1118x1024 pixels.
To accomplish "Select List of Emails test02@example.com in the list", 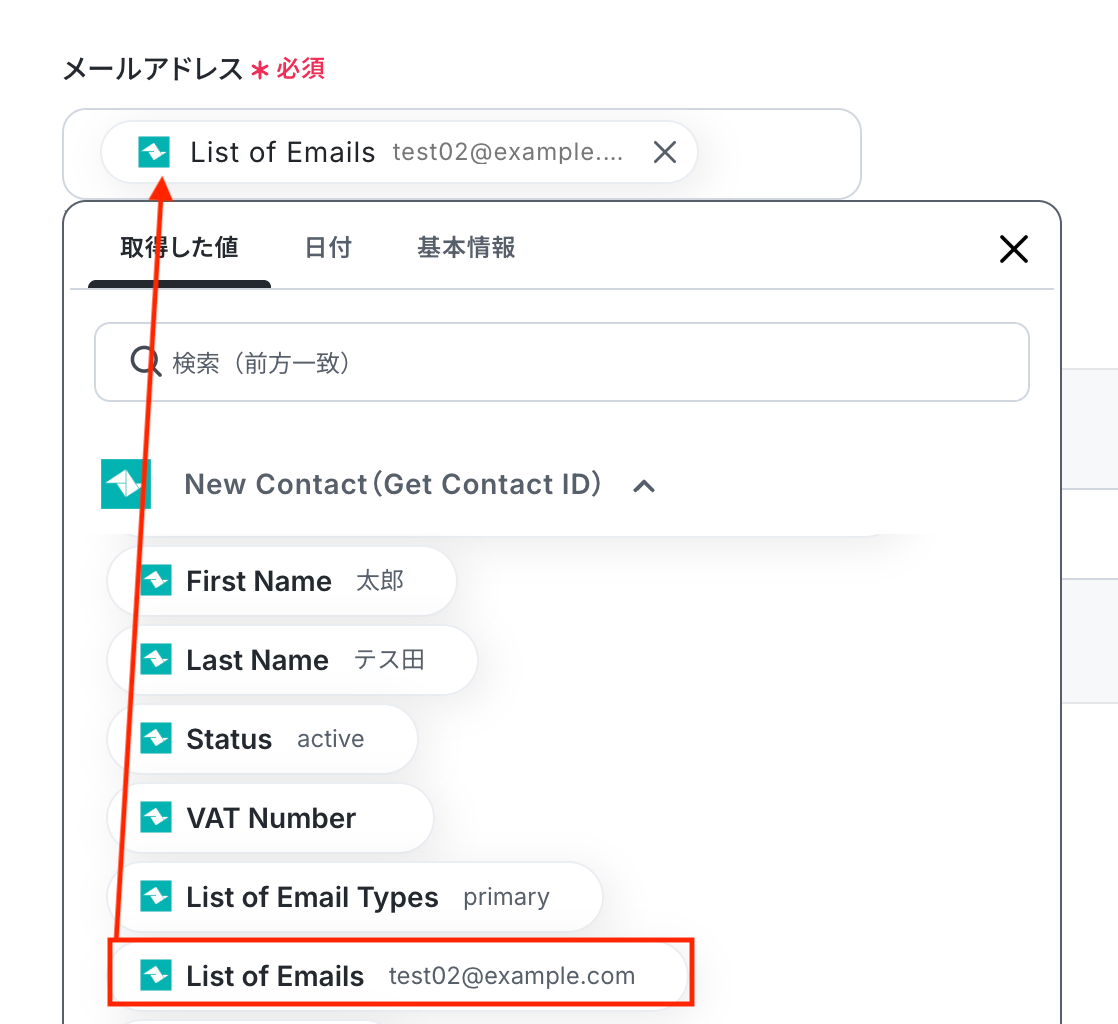I will pyautogui.click(x=399, y=976).
